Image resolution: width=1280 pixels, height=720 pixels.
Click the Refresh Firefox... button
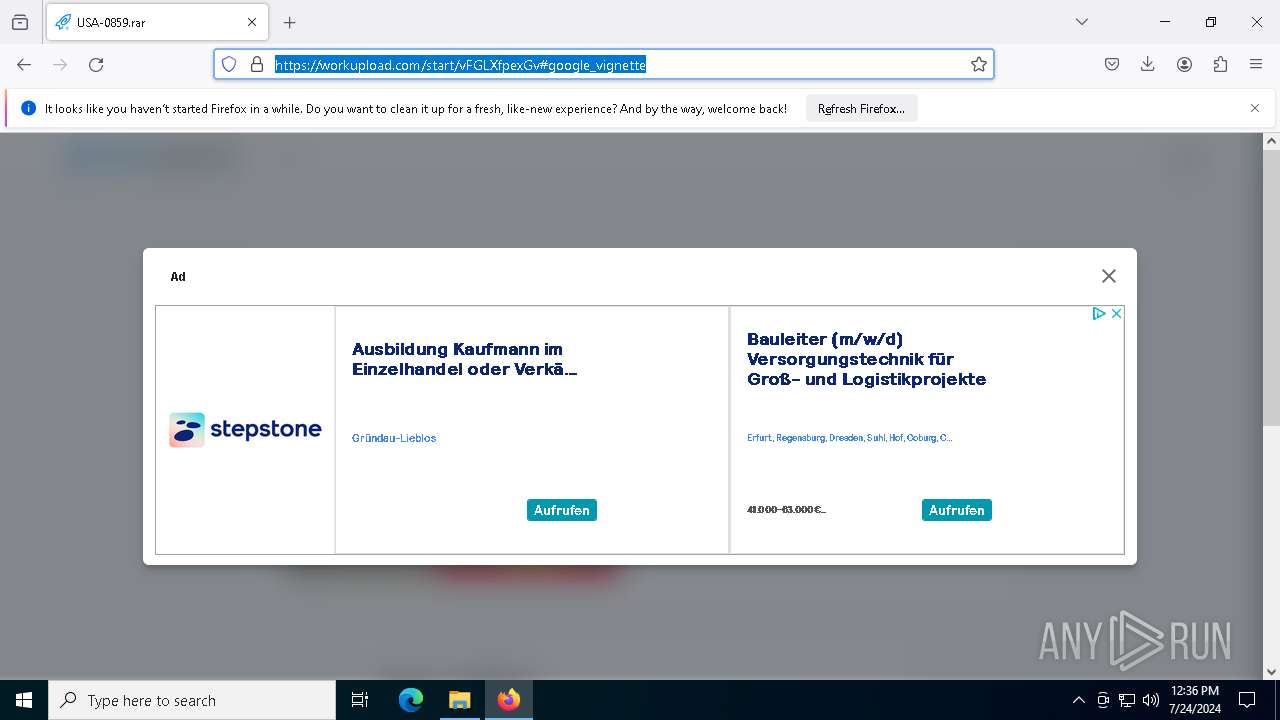(861, 108)
